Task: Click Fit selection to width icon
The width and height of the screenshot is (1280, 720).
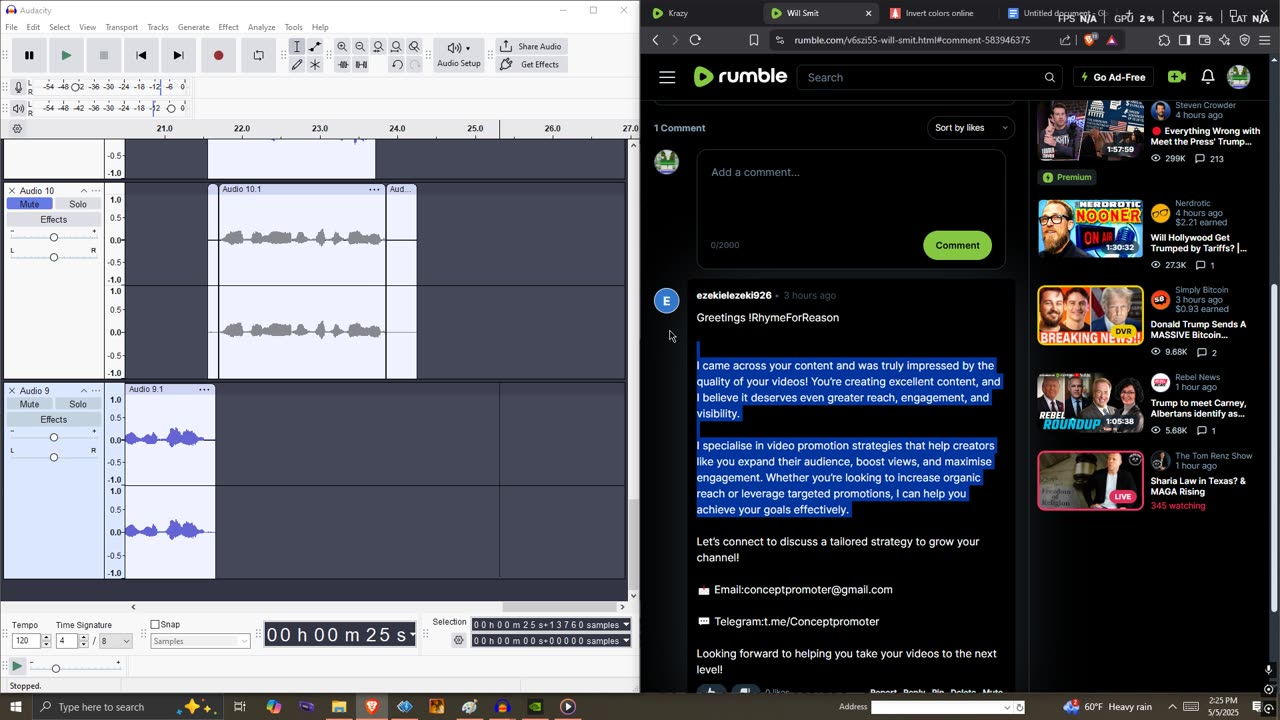Action: pyautogui.click(x=378, y=47)
